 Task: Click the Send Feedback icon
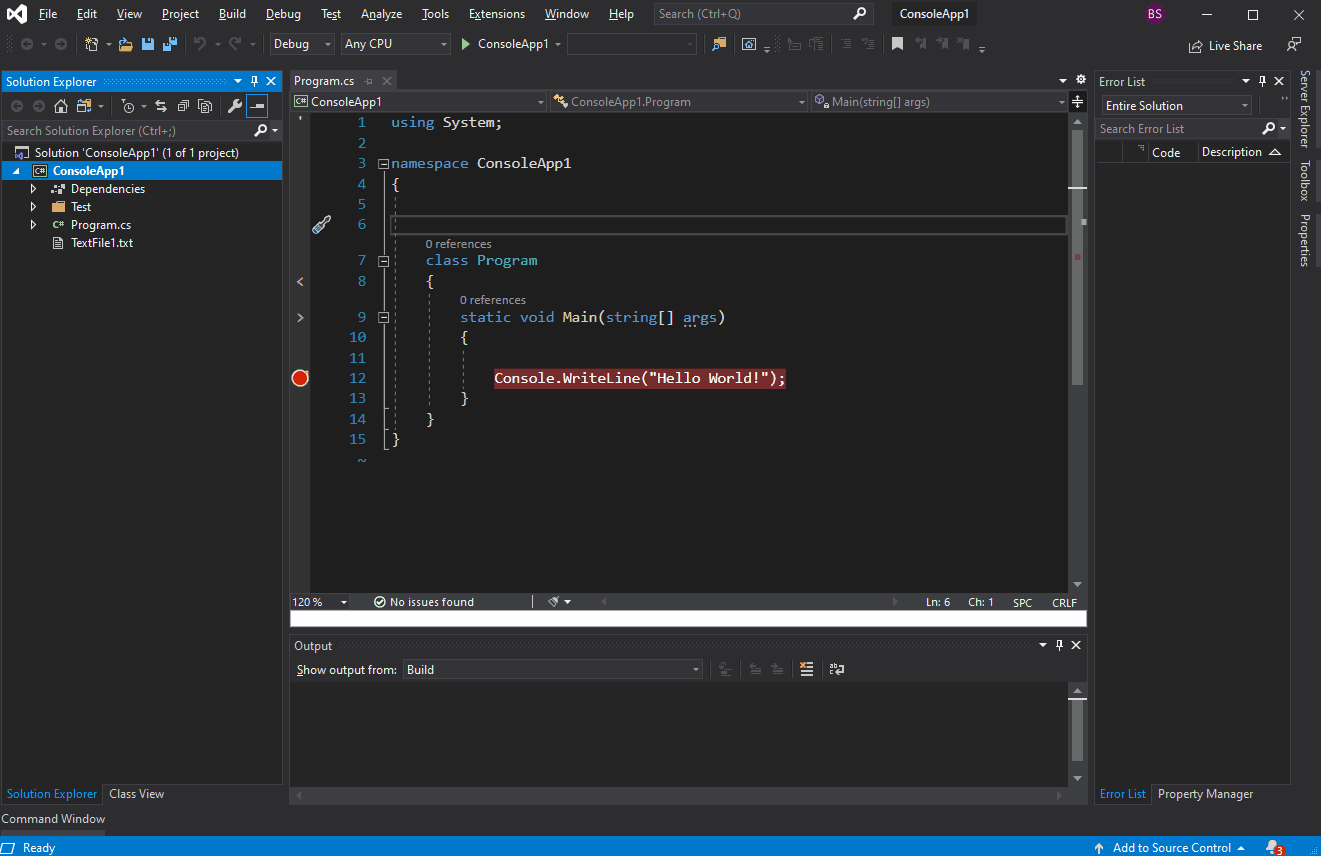click(1294, 45)
